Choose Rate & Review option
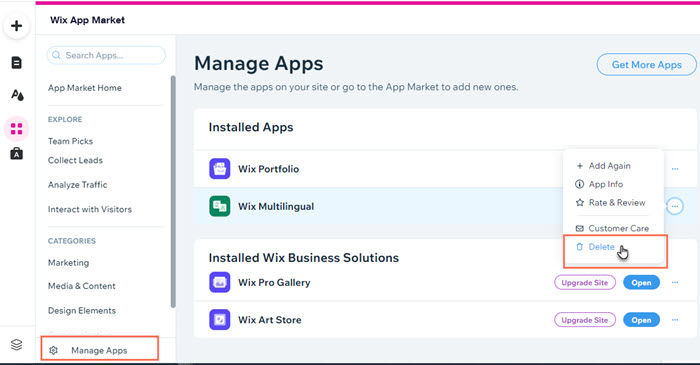700x365 pixels. pyautogui.click(x=610, y=203)
